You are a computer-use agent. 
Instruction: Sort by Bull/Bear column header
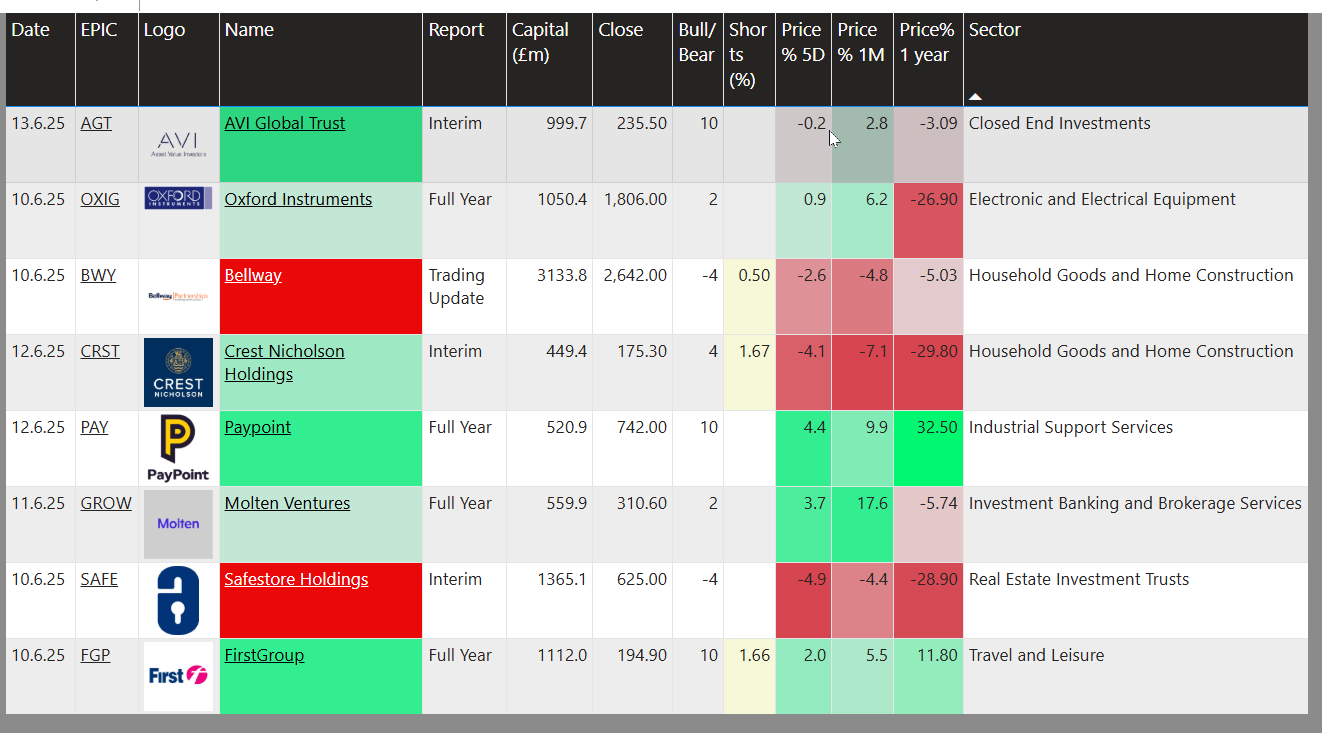click(x=698, y=59)
